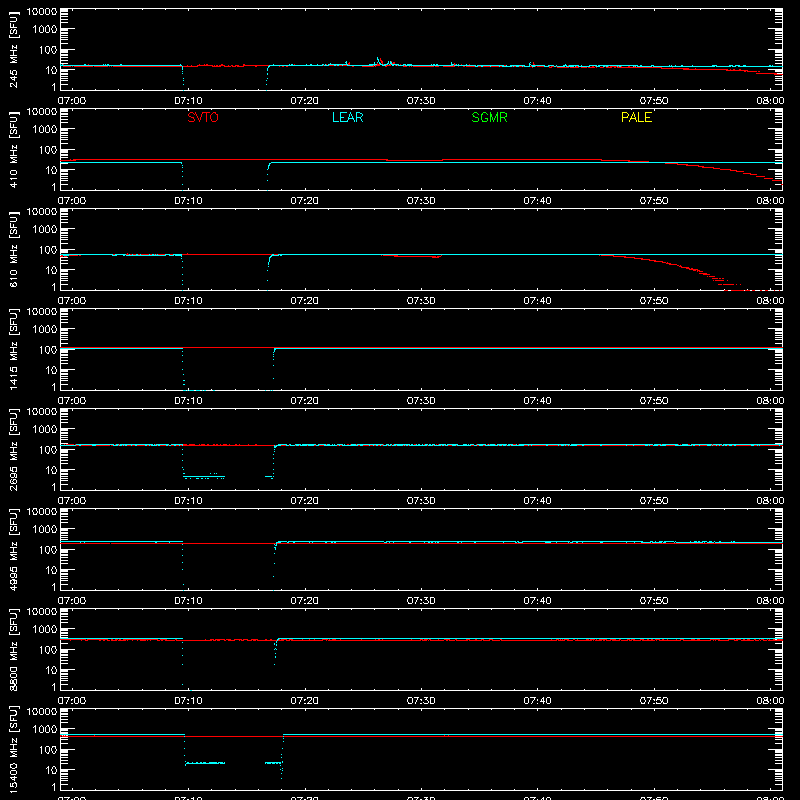Click the green SGMR legend label

489,117
